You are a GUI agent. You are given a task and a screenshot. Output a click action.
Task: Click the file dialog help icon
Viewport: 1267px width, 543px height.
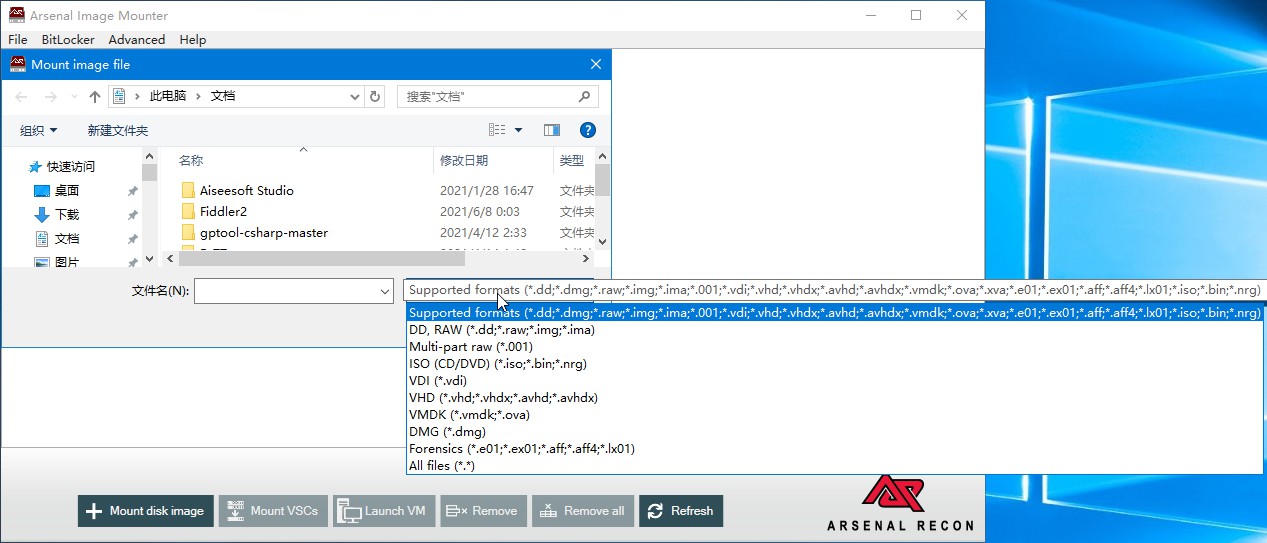point(588,130)
